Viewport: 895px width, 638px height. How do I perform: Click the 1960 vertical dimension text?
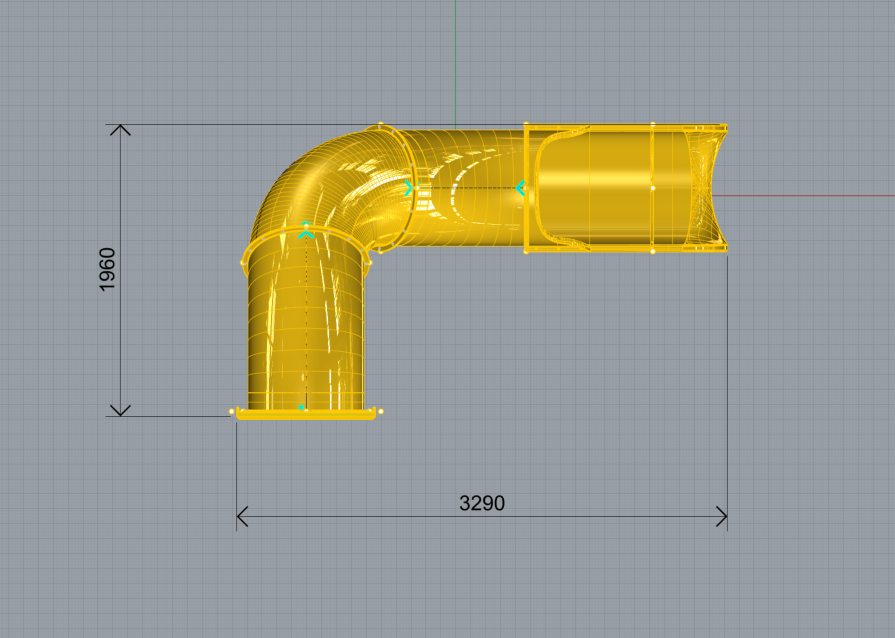coord(108,269)
